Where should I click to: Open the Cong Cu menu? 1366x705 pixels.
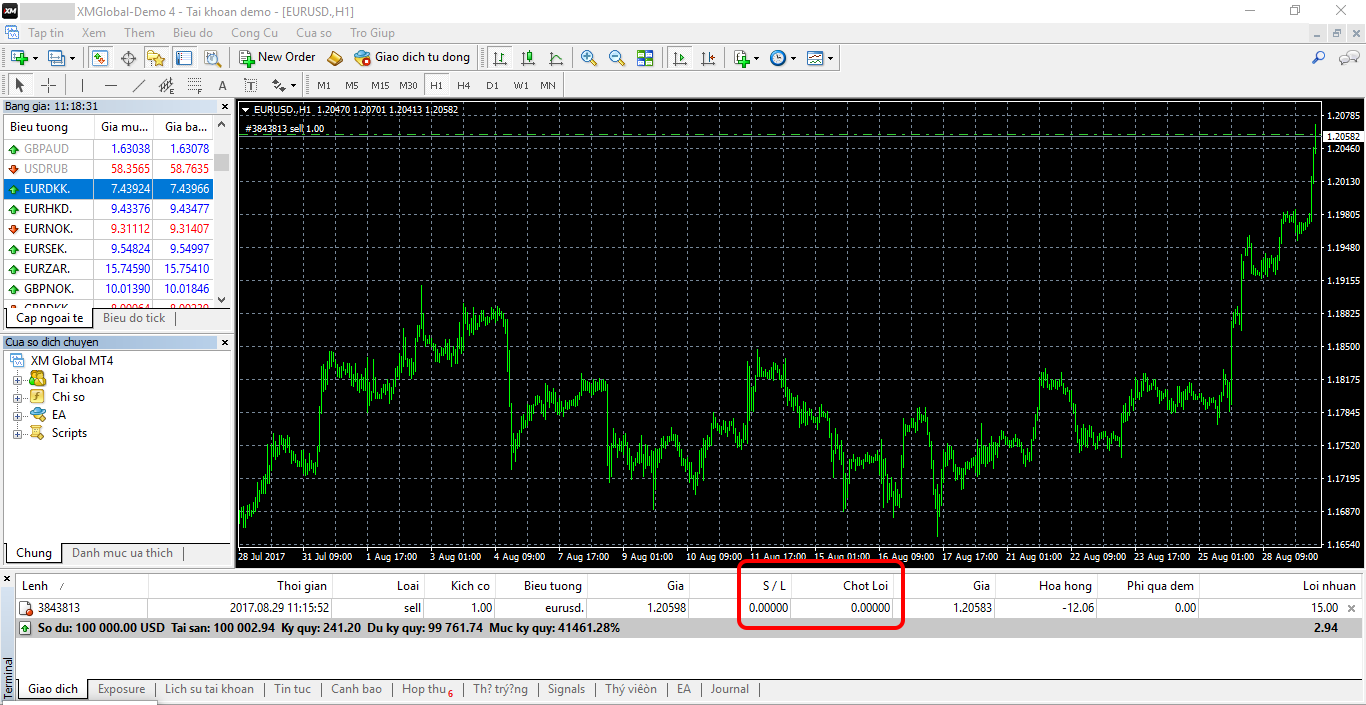pos(255,33)
